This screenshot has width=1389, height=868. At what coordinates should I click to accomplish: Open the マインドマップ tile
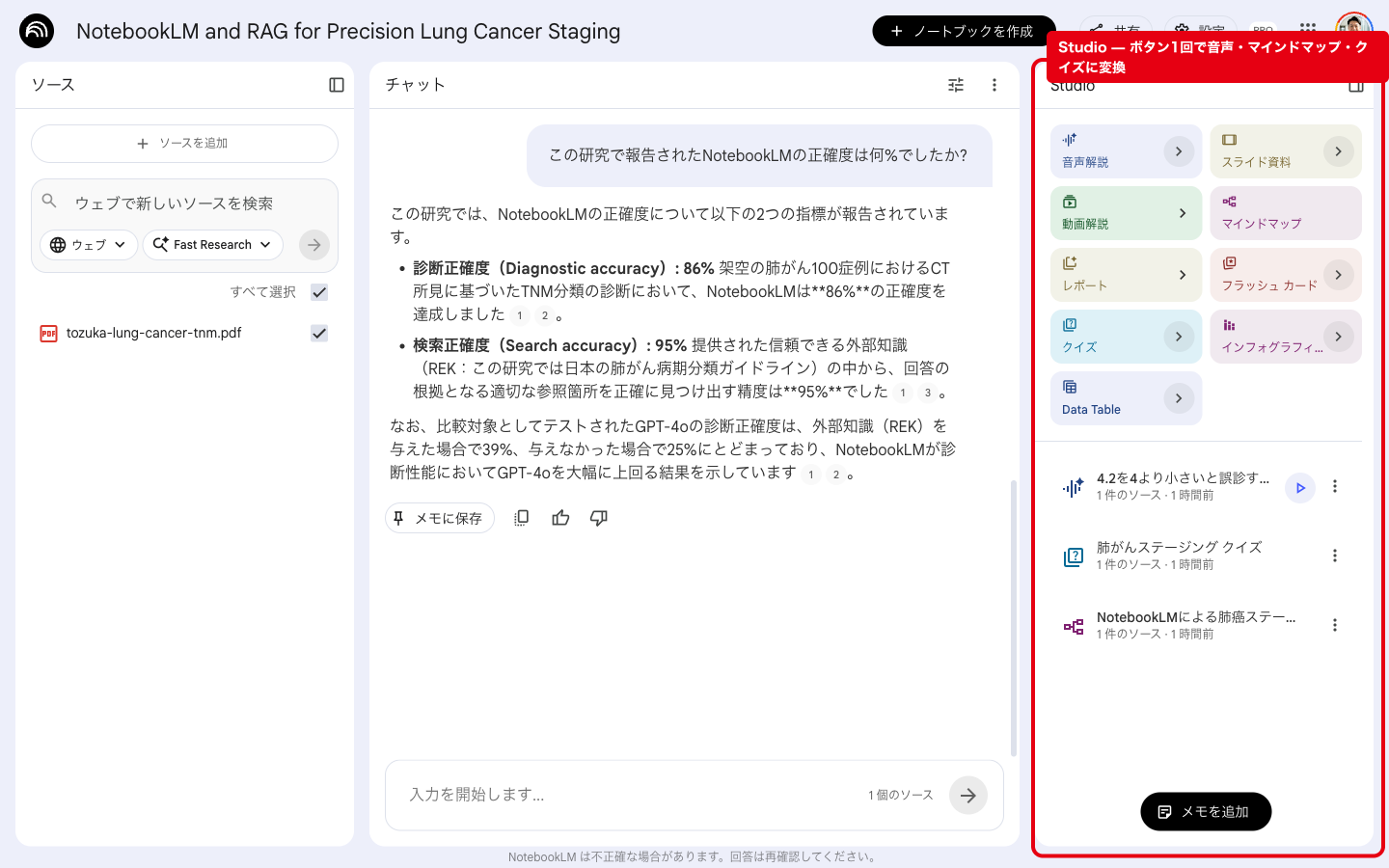click(x=1286, y=213)
